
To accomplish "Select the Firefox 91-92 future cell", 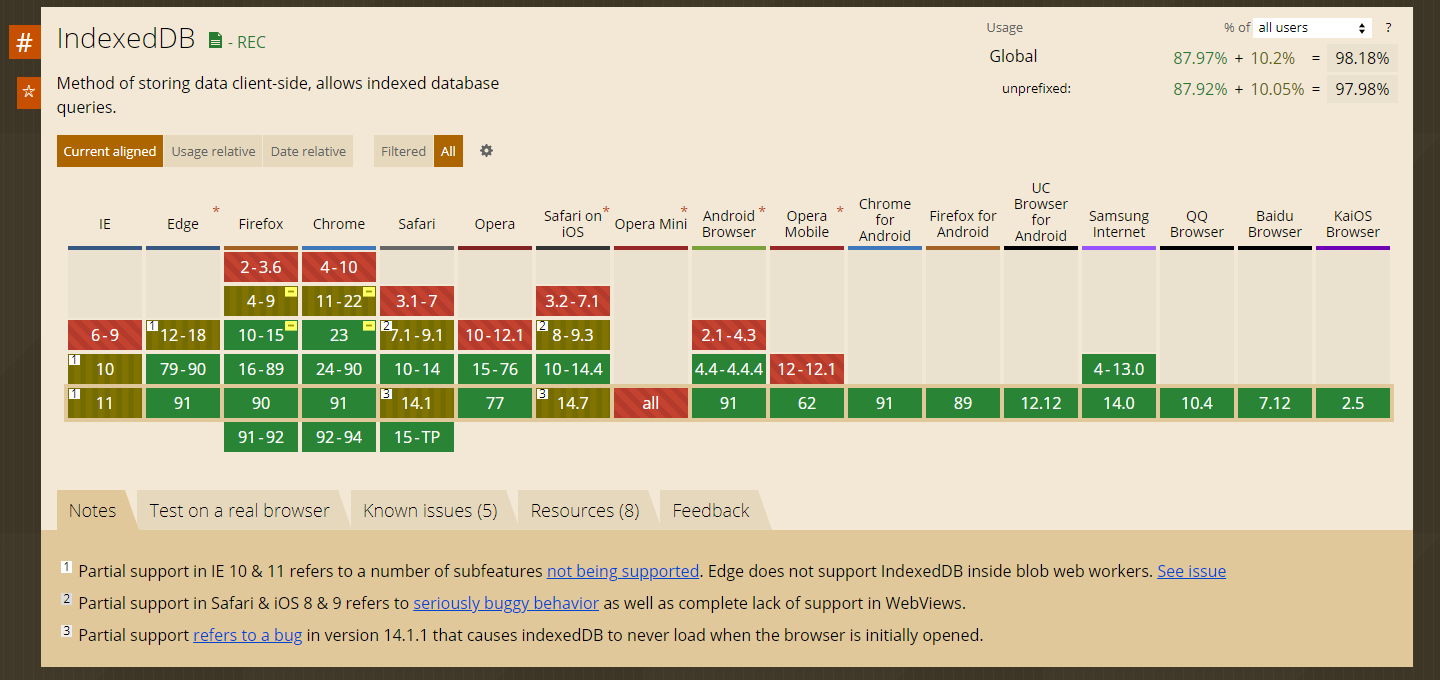I will 261,437.
